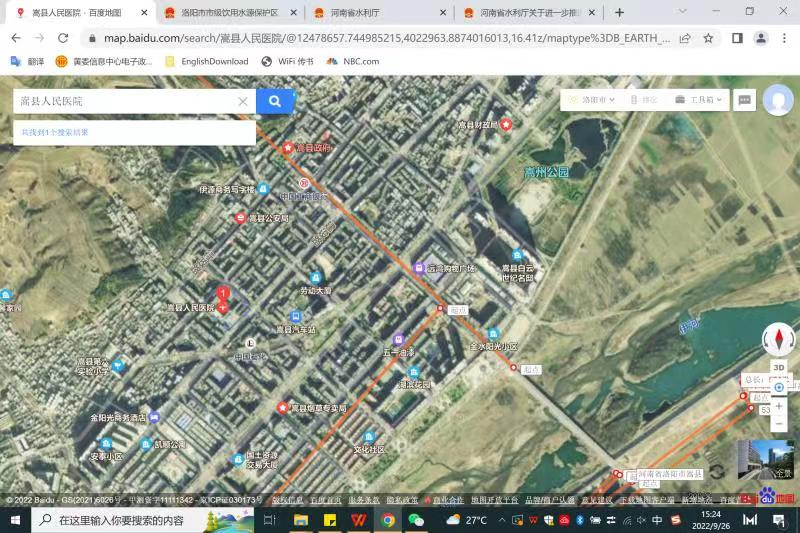Open the NBC.com bookmark

[353, 61]
